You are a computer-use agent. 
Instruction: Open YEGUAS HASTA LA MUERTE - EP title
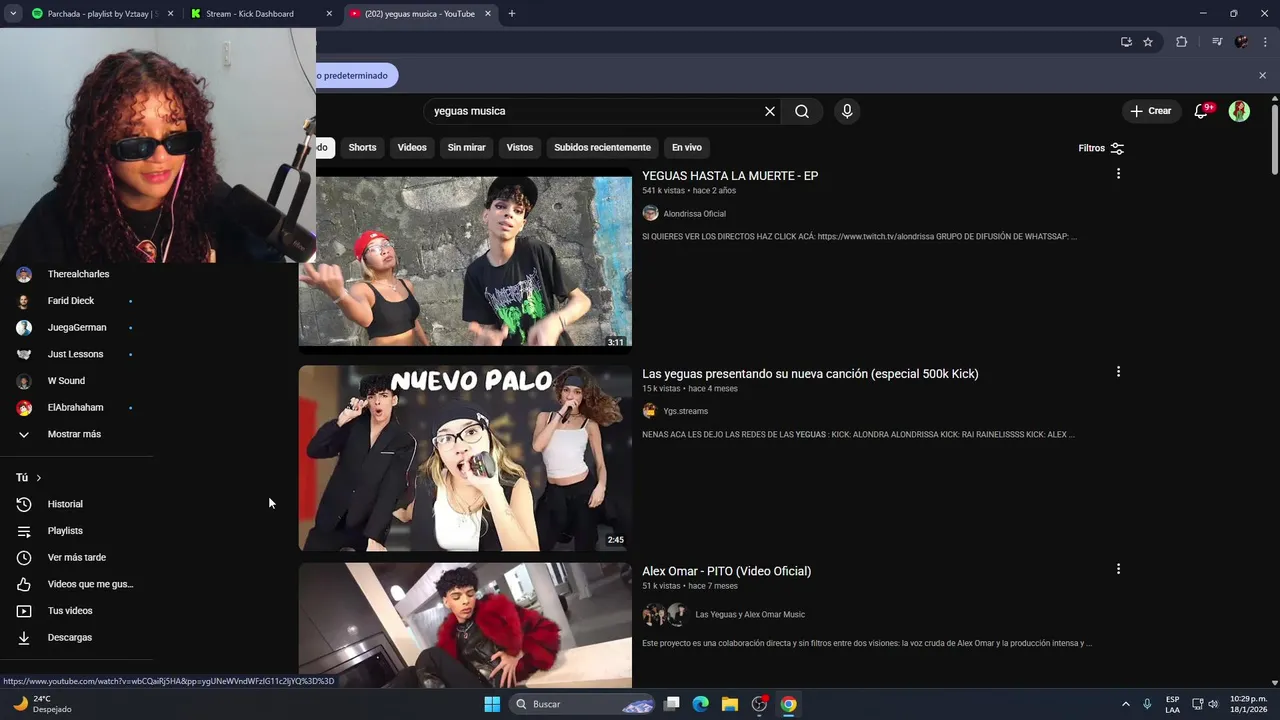730,176
